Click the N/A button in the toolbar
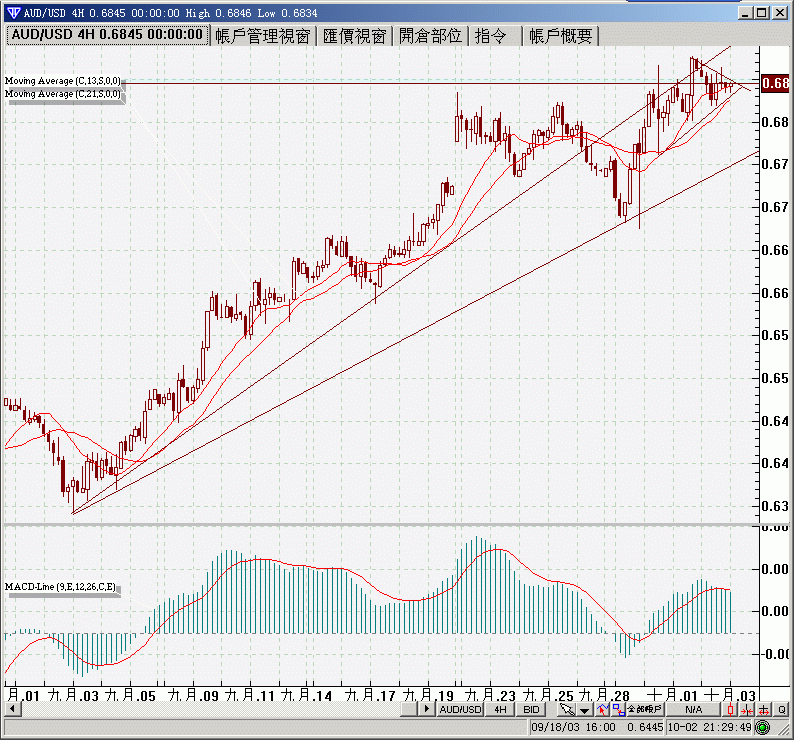Image resolution: width=794 pixels, height=740 pixels. (694, 710)
